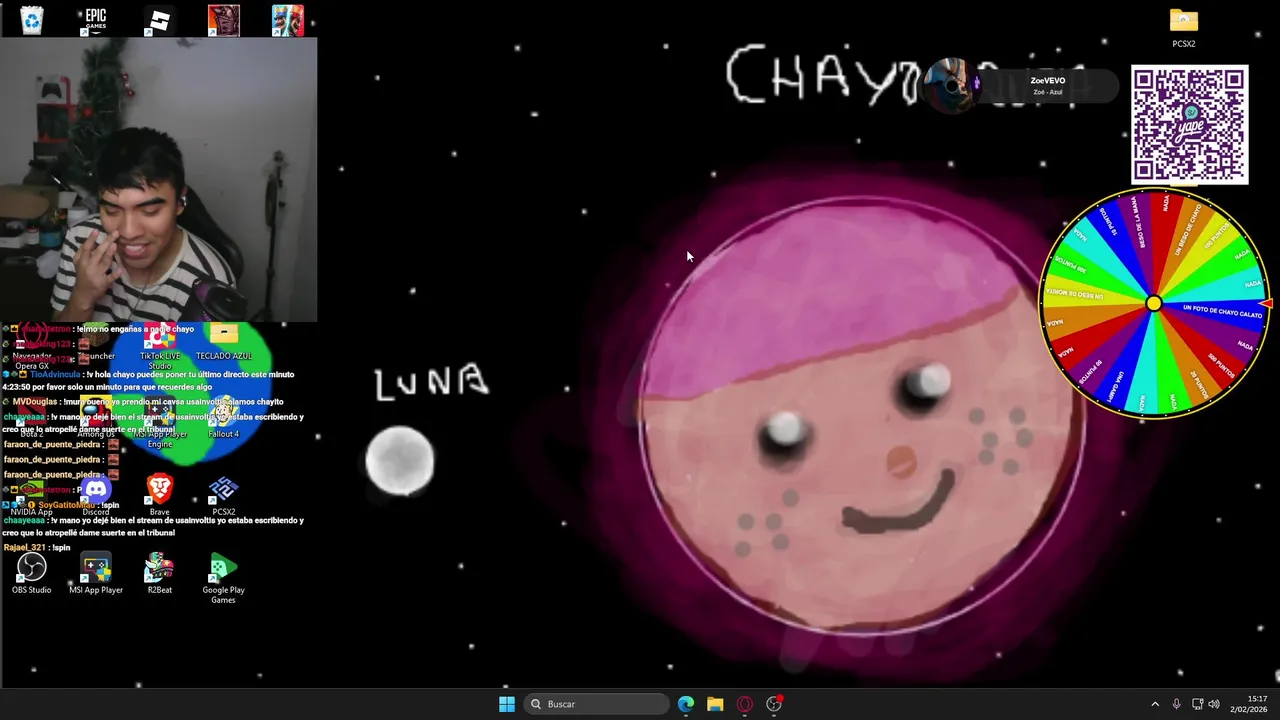Viewport: 1280px width, 720px height.
Task: Show hidden system tray icons
Action: point(1155,704)
